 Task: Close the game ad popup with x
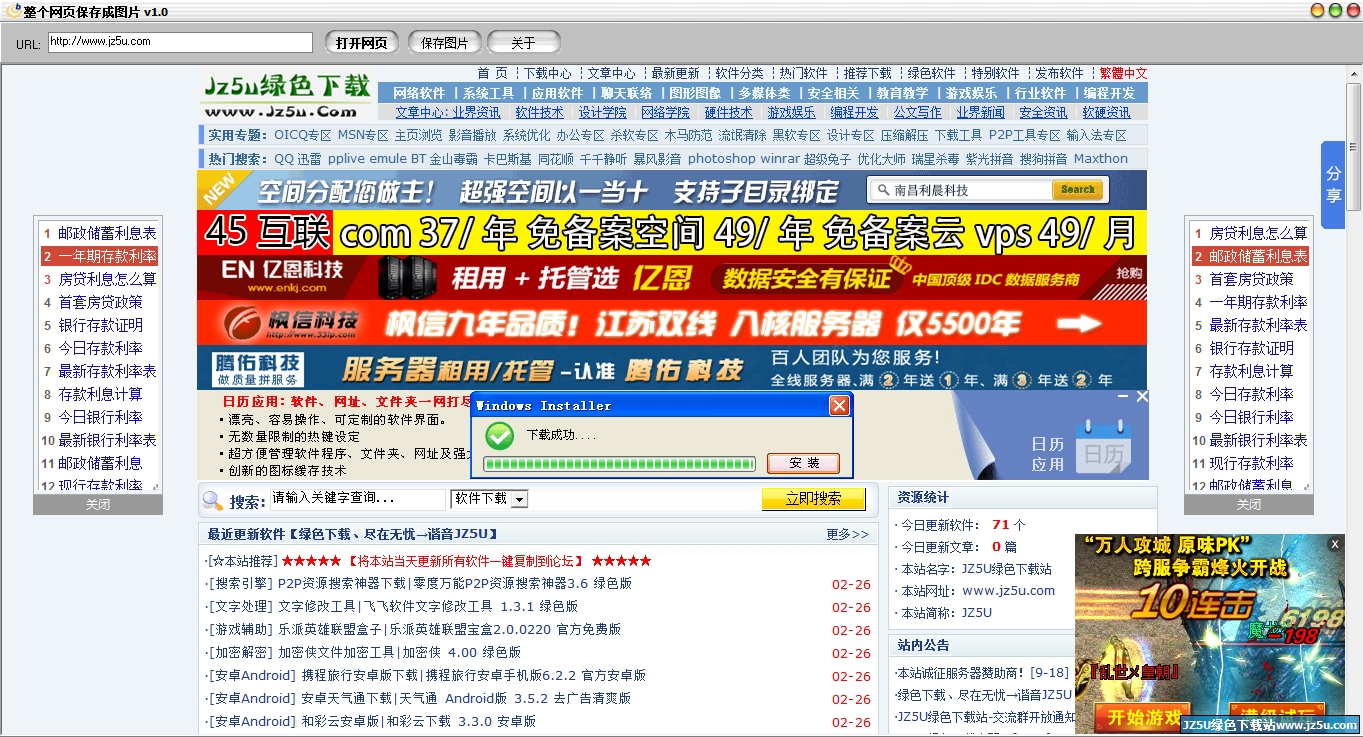click(1334, 544)
